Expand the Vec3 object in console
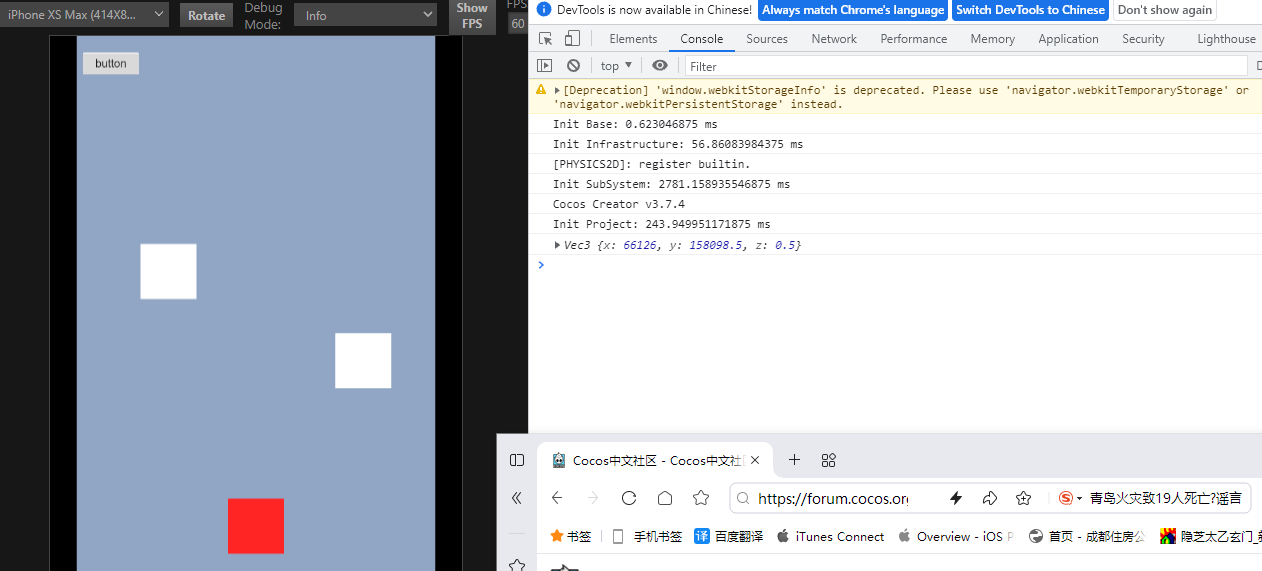1262x571 pixels. tap(557, 245)
